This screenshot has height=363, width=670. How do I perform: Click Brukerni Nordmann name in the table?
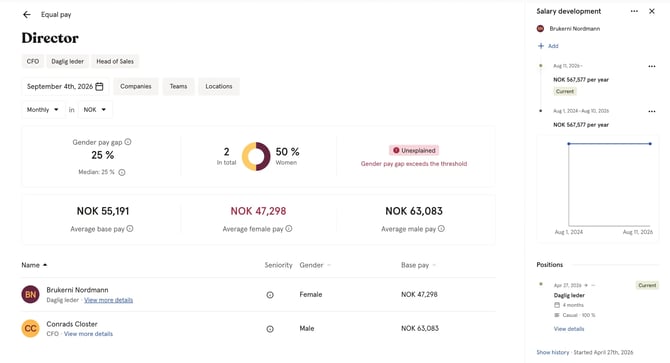77,290
